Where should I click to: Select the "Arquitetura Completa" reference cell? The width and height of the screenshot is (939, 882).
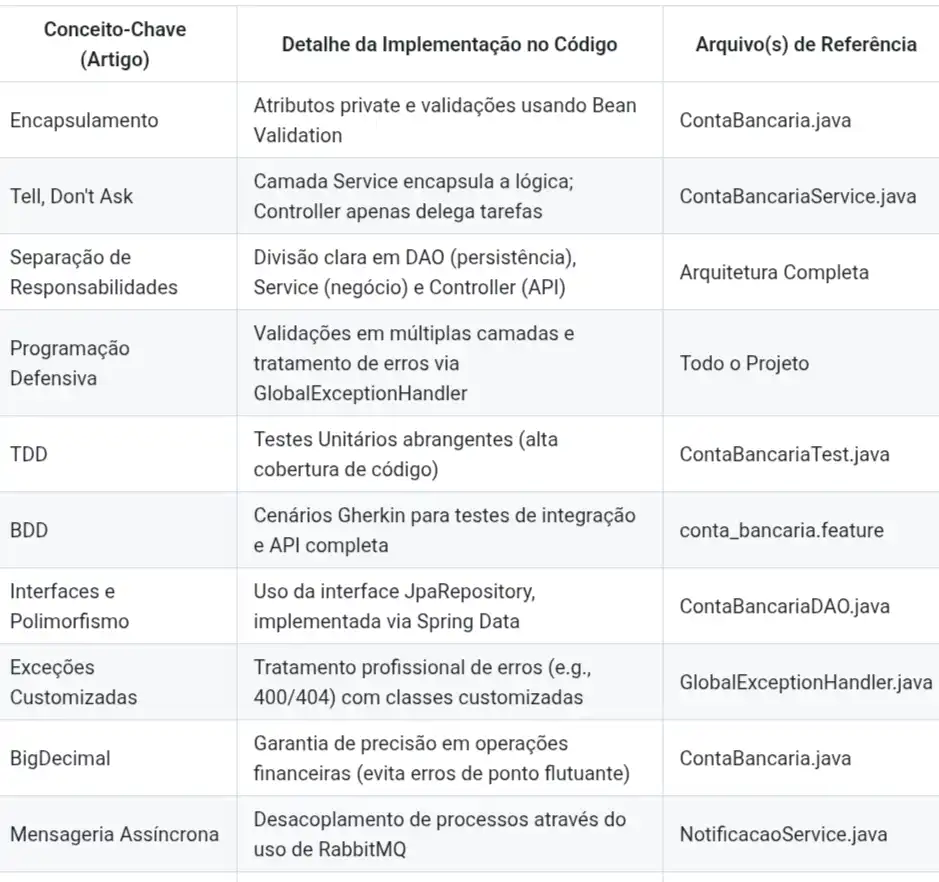774,272
